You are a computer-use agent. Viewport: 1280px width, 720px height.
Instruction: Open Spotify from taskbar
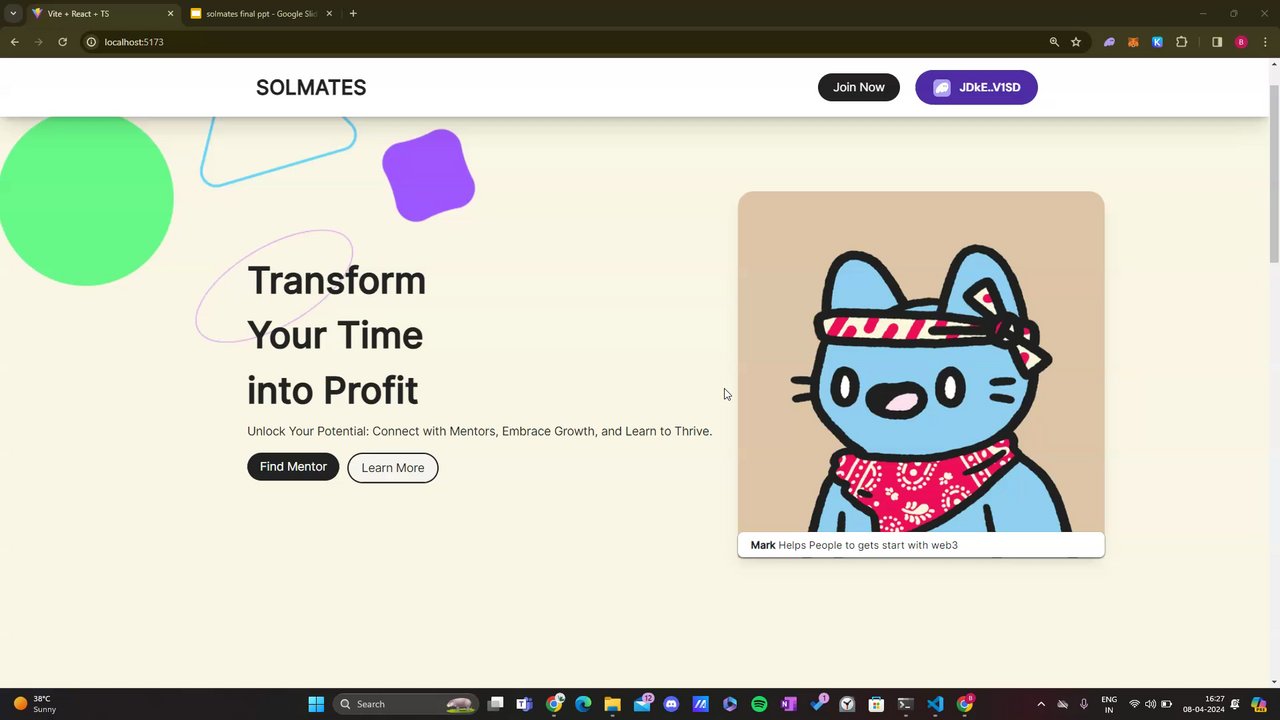759,704
